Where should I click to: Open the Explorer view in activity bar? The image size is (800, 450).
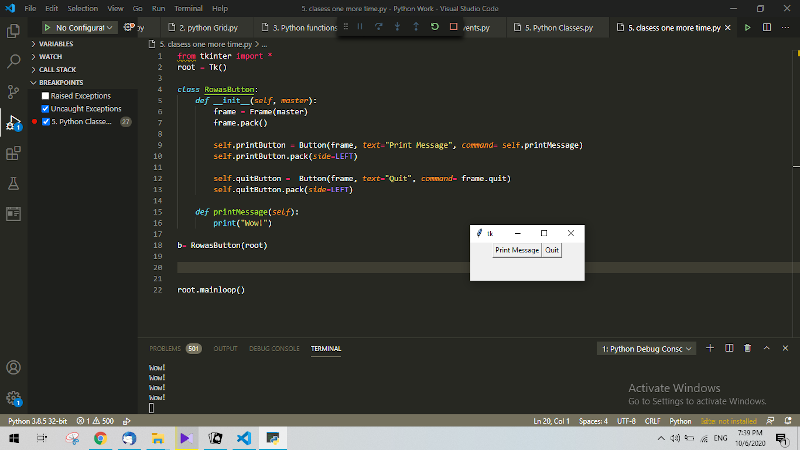[13, 31]
